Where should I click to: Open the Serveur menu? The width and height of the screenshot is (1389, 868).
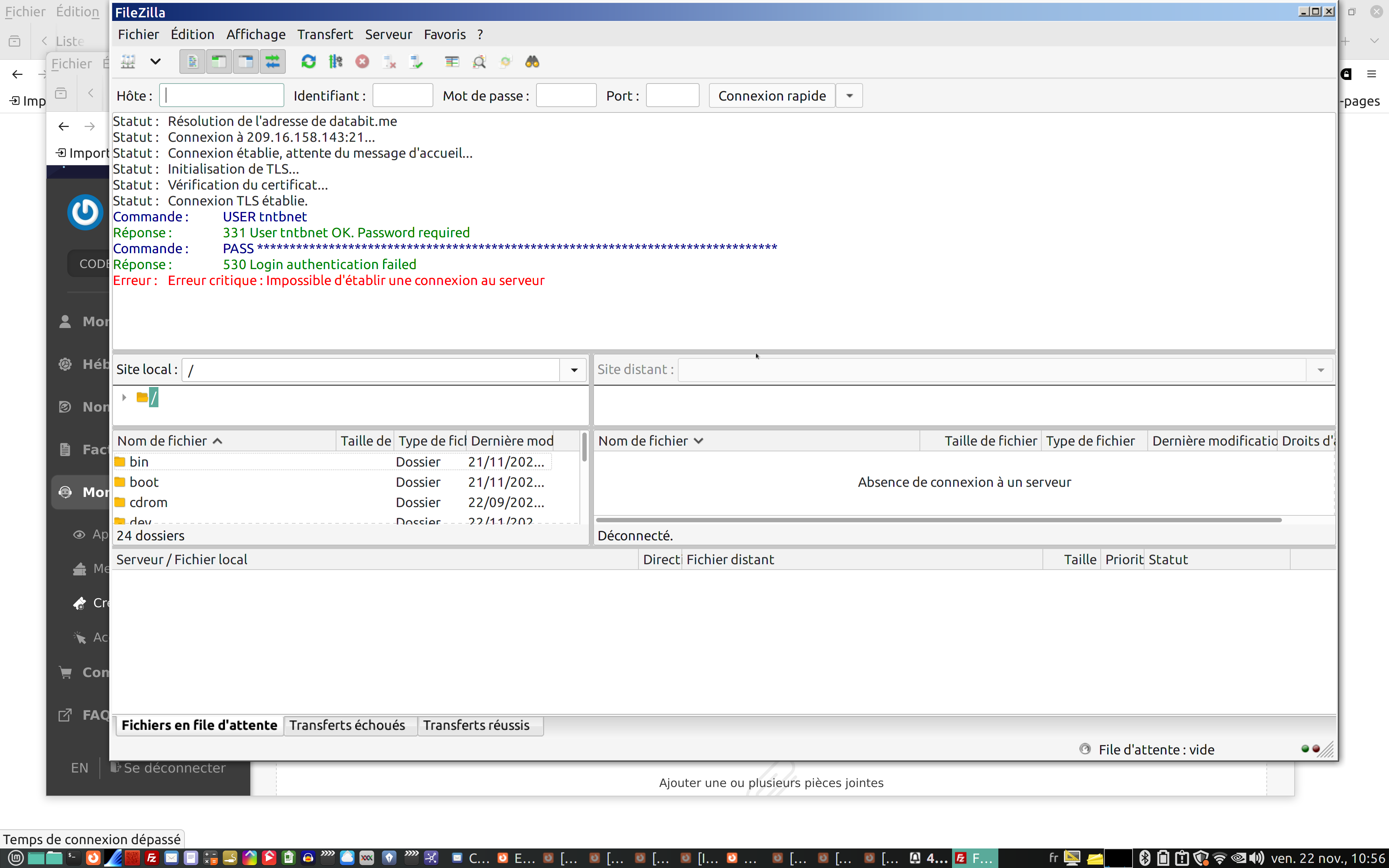pyautogui.click(x=388, y=34)
